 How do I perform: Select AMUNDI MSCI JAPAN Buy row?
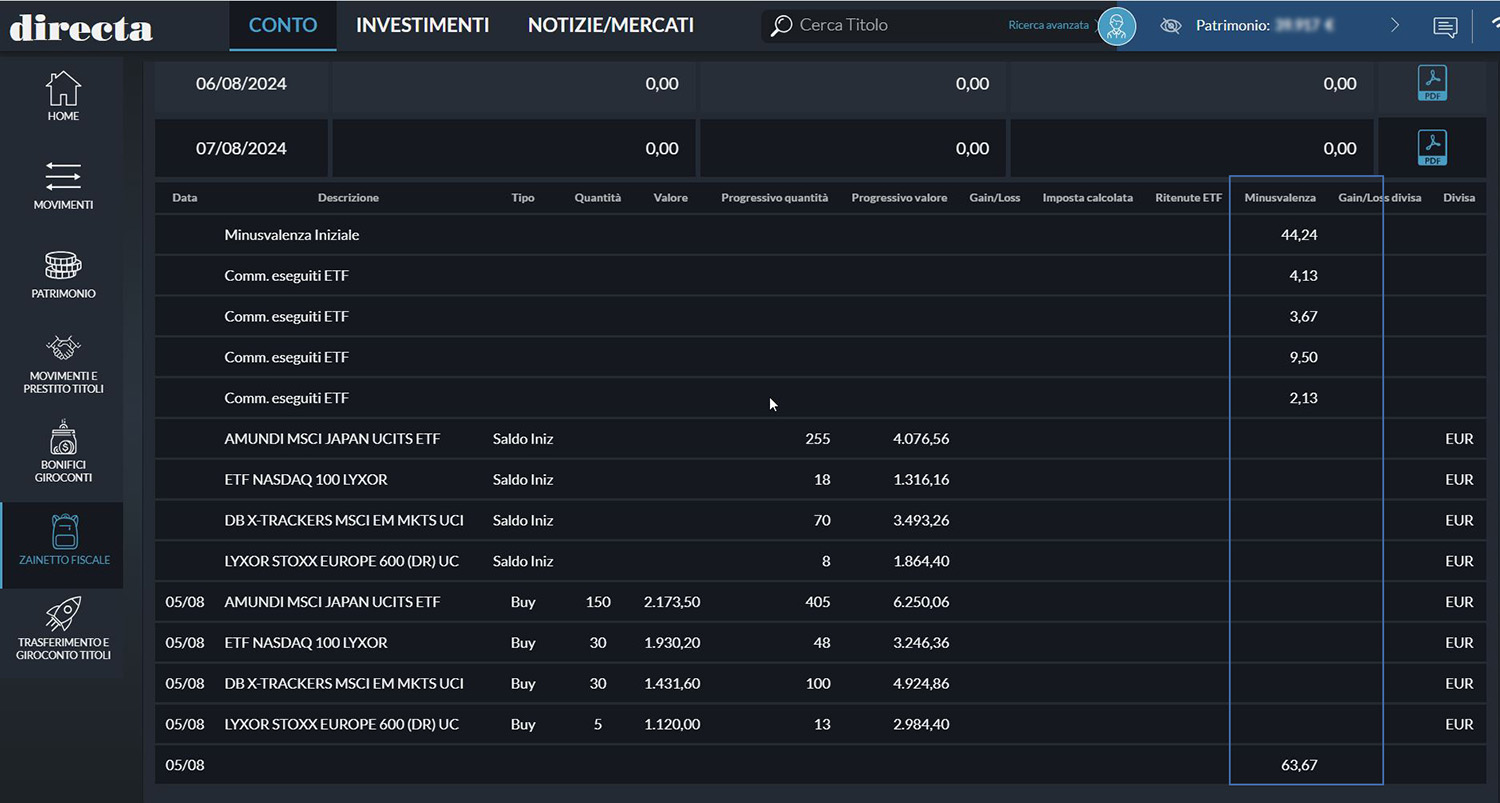[819, 602]
